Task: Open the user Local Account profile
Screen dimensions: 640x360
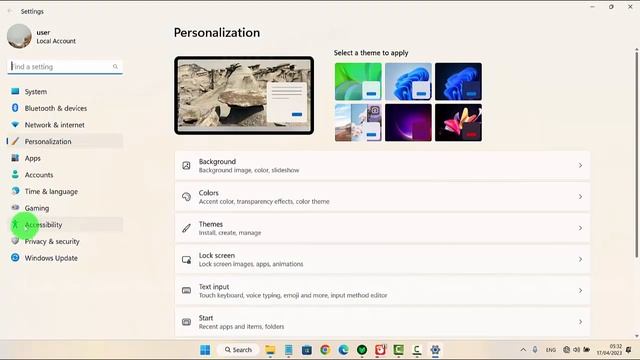Action: tap(41, 36)
